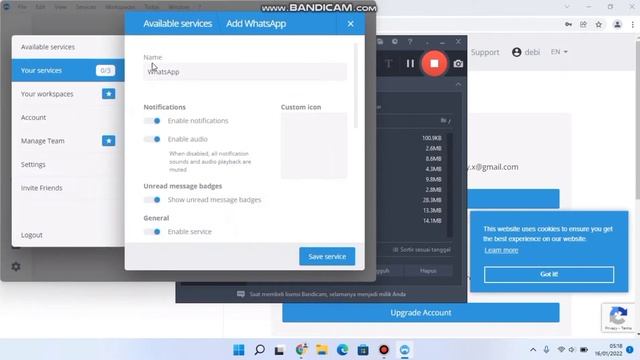Click the reCAPTCHA badge

(618, 318)
